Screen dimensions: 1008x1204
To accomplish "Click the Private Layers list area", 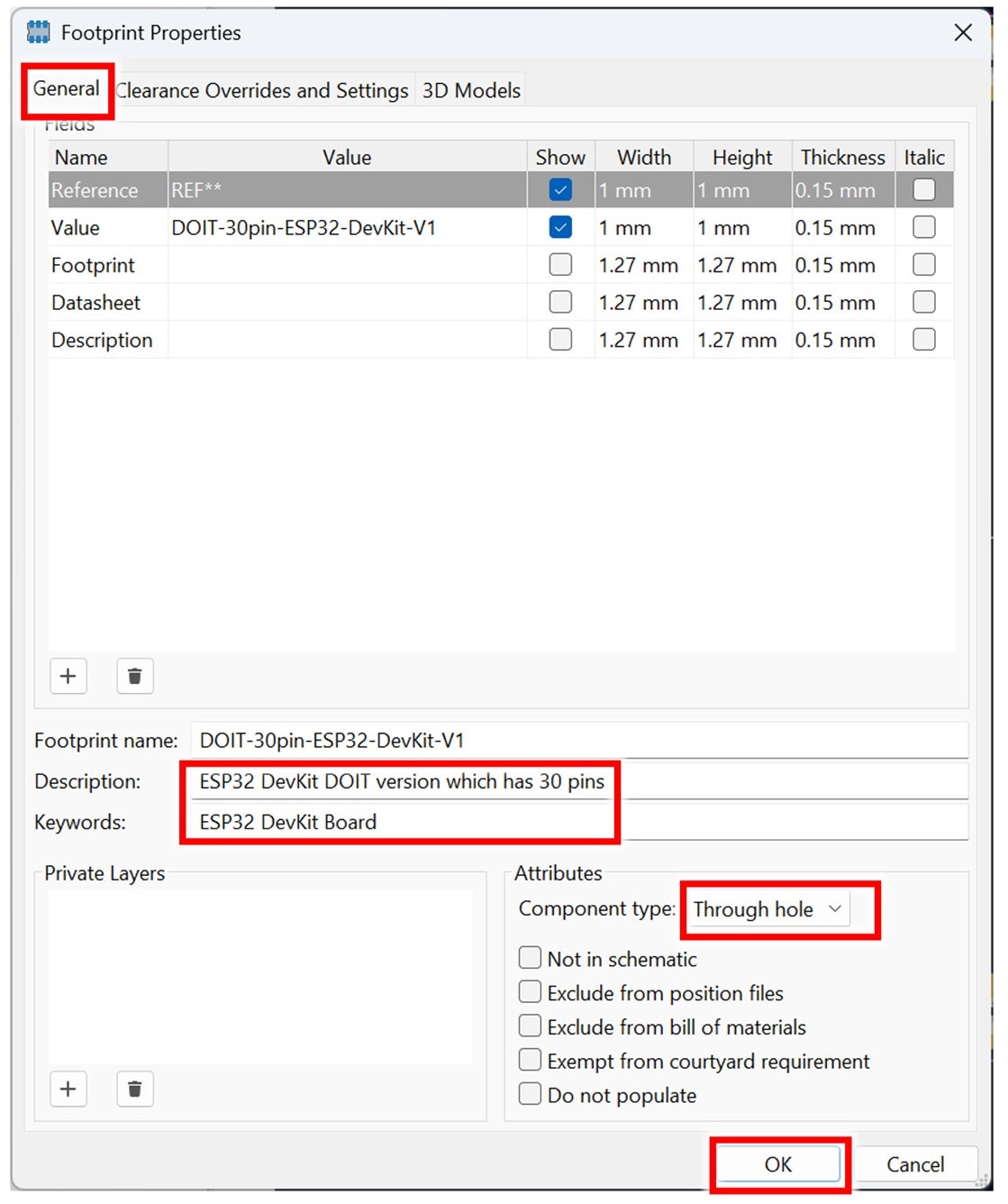I will pos(259,977).
